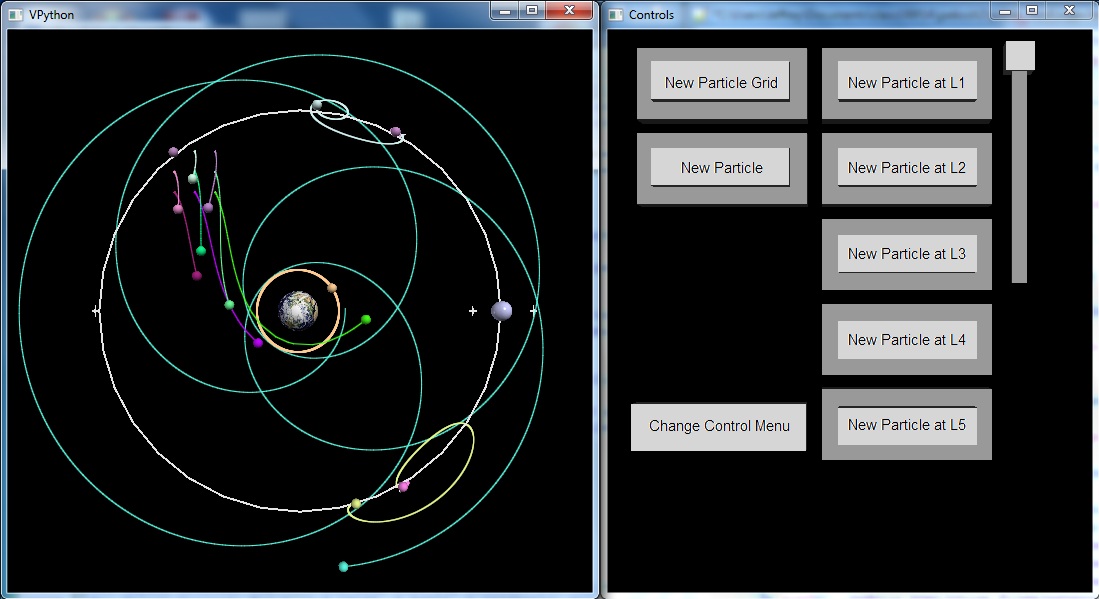Click the gray Moon sphere
The height and width of the screenshot is (599, 1099).
click(502, 311)
